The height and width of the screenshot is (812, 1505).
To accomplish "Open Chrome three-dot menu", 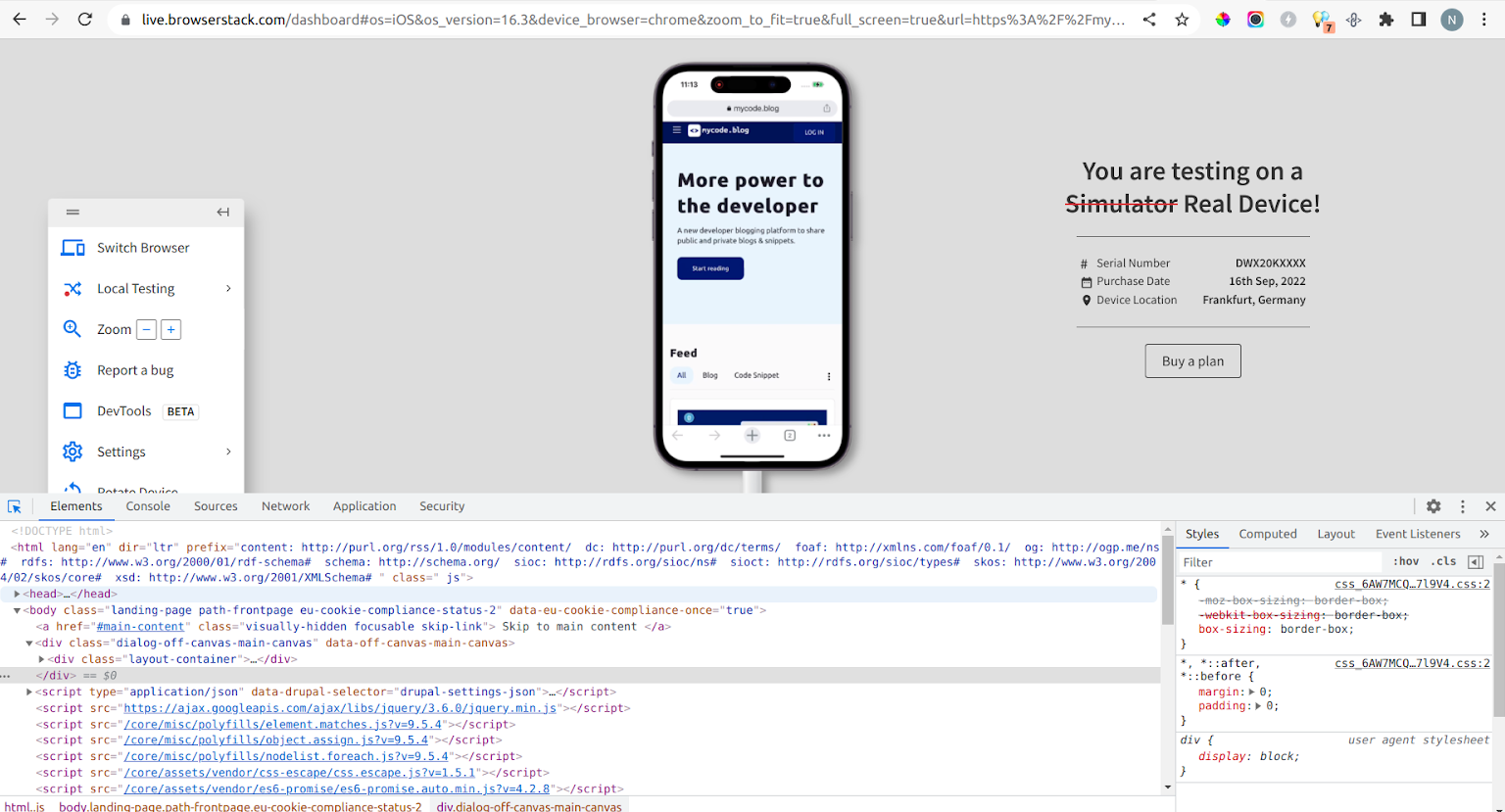I will click(1484, 20).
